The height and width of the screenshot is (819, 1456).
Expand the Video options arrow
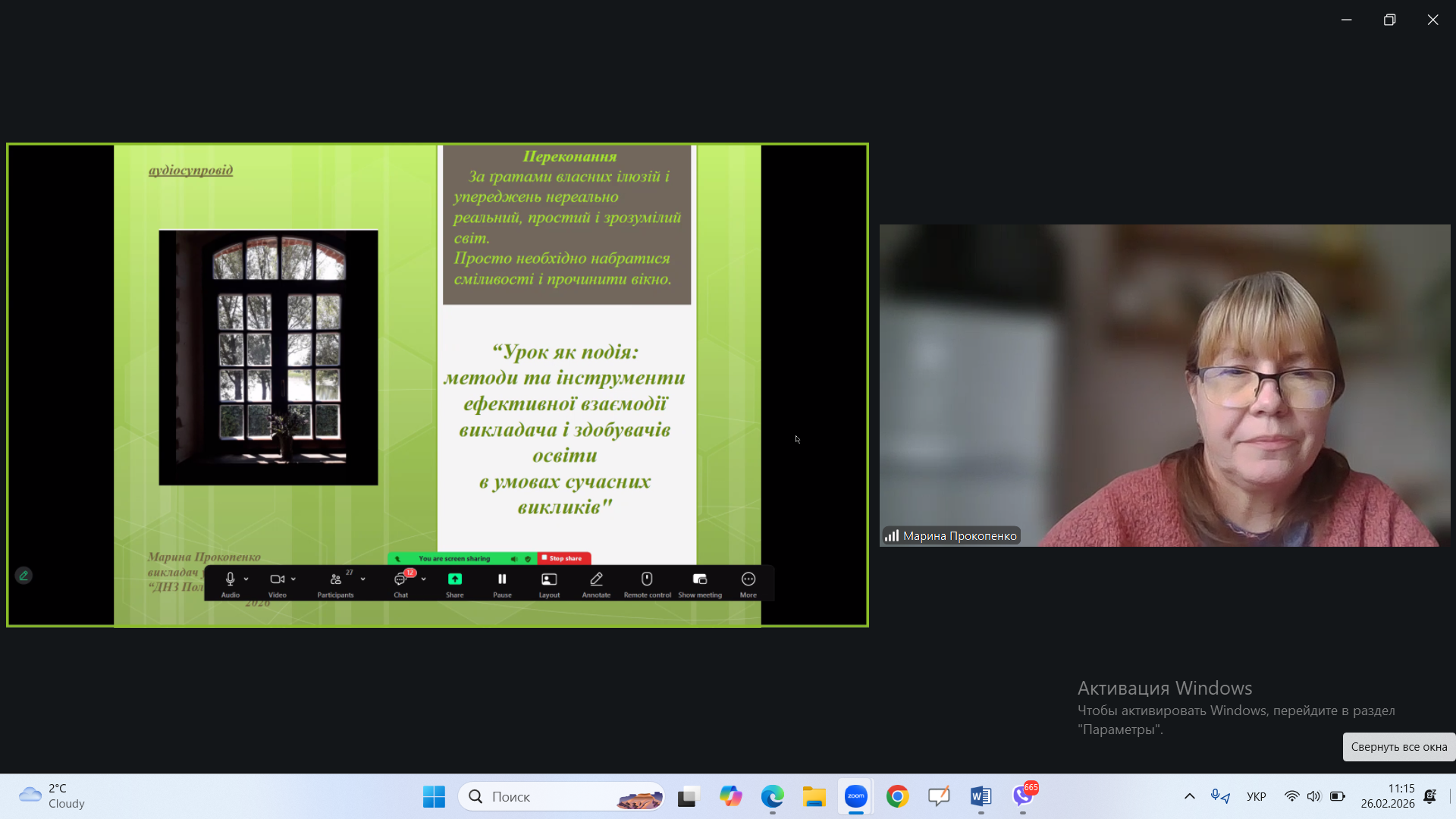(x=293, y=579)
